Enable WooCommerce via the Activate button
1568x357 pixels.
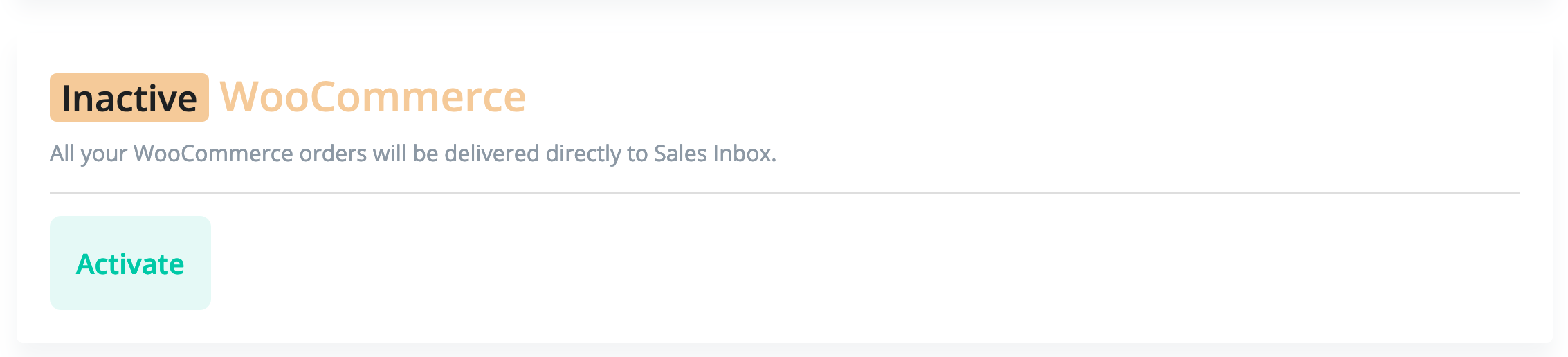[130, 263]
